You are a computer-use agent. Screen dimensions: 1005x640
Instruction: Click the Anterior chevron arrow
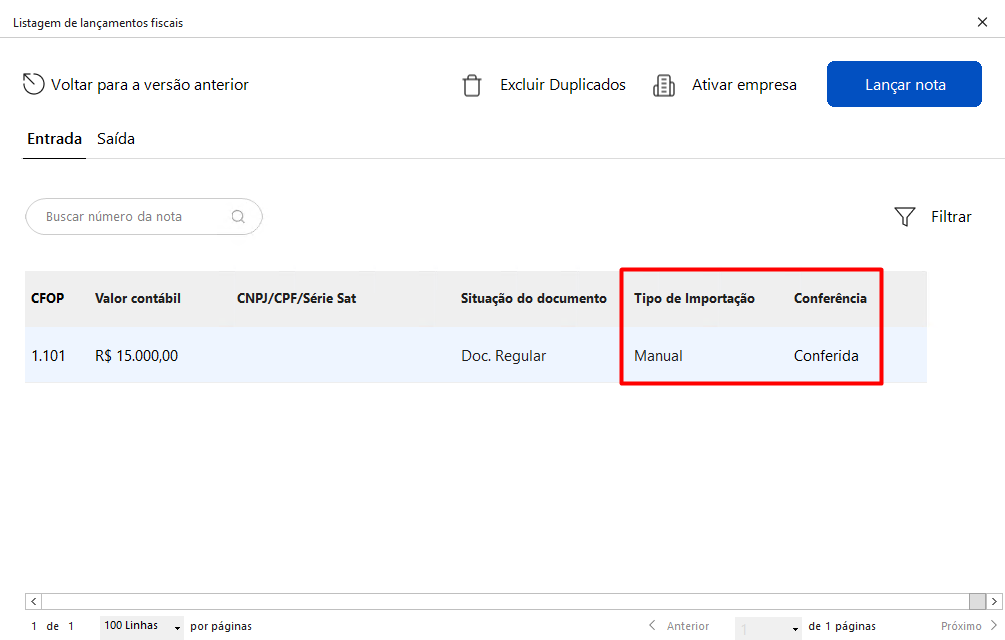click(x=652, y=625)
